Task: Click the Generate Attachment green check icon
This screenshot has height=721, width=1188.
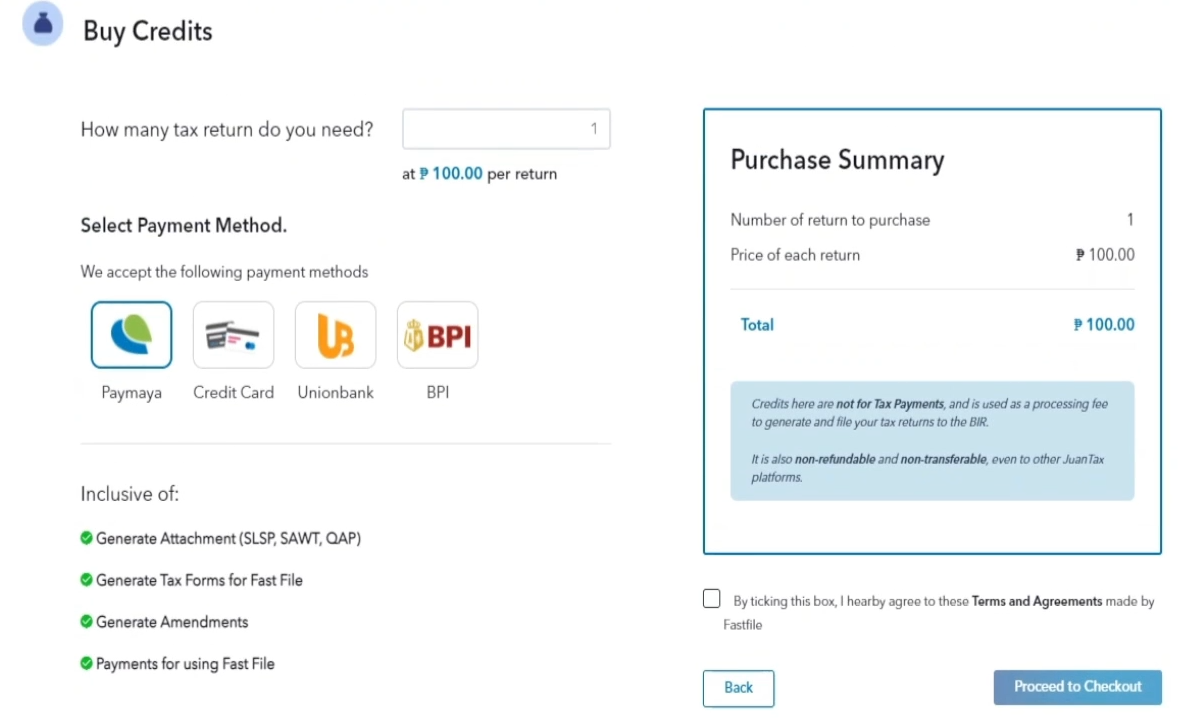Action: pos(87,538)
